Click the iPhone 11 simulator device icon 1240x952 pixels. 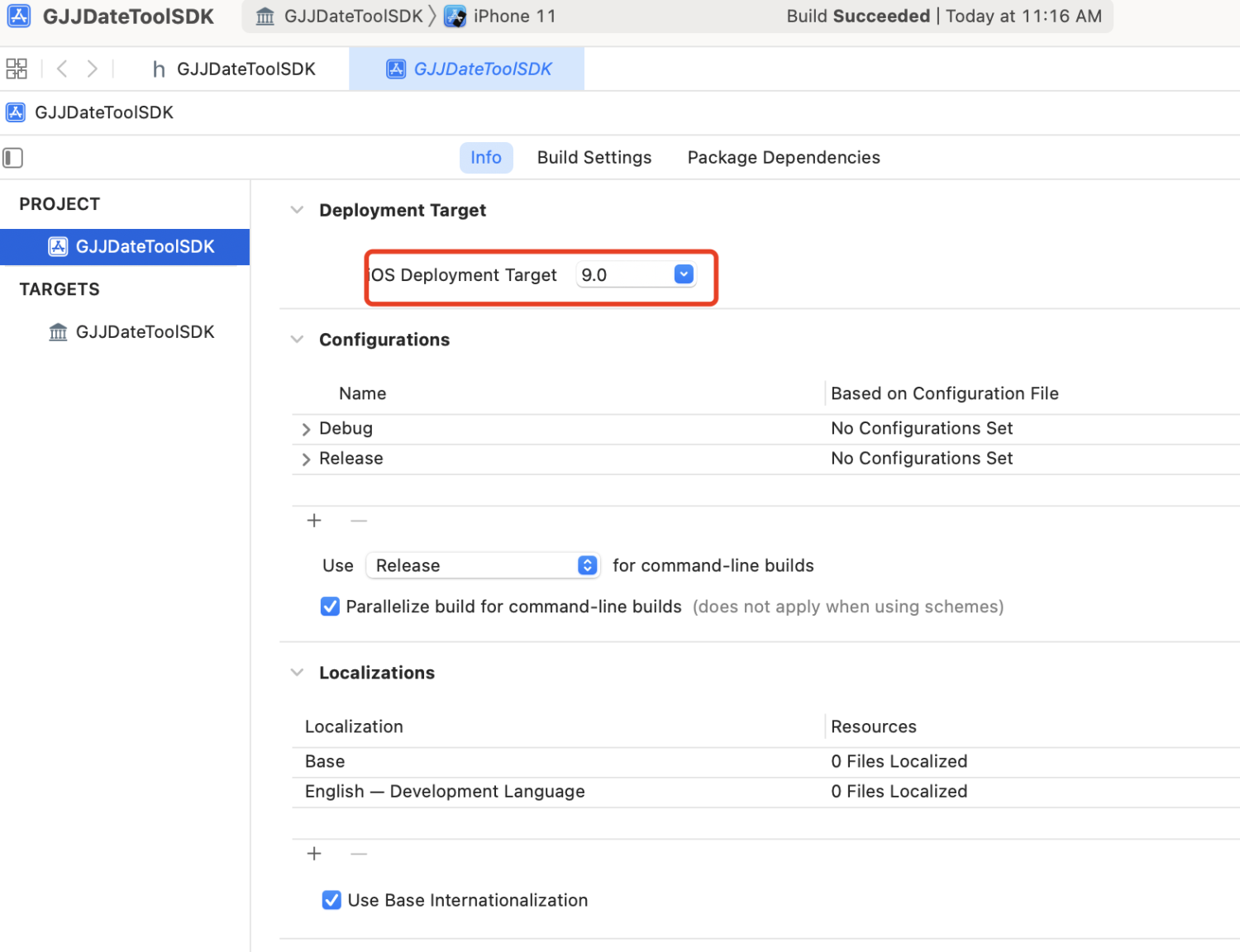tap(455, 17)
